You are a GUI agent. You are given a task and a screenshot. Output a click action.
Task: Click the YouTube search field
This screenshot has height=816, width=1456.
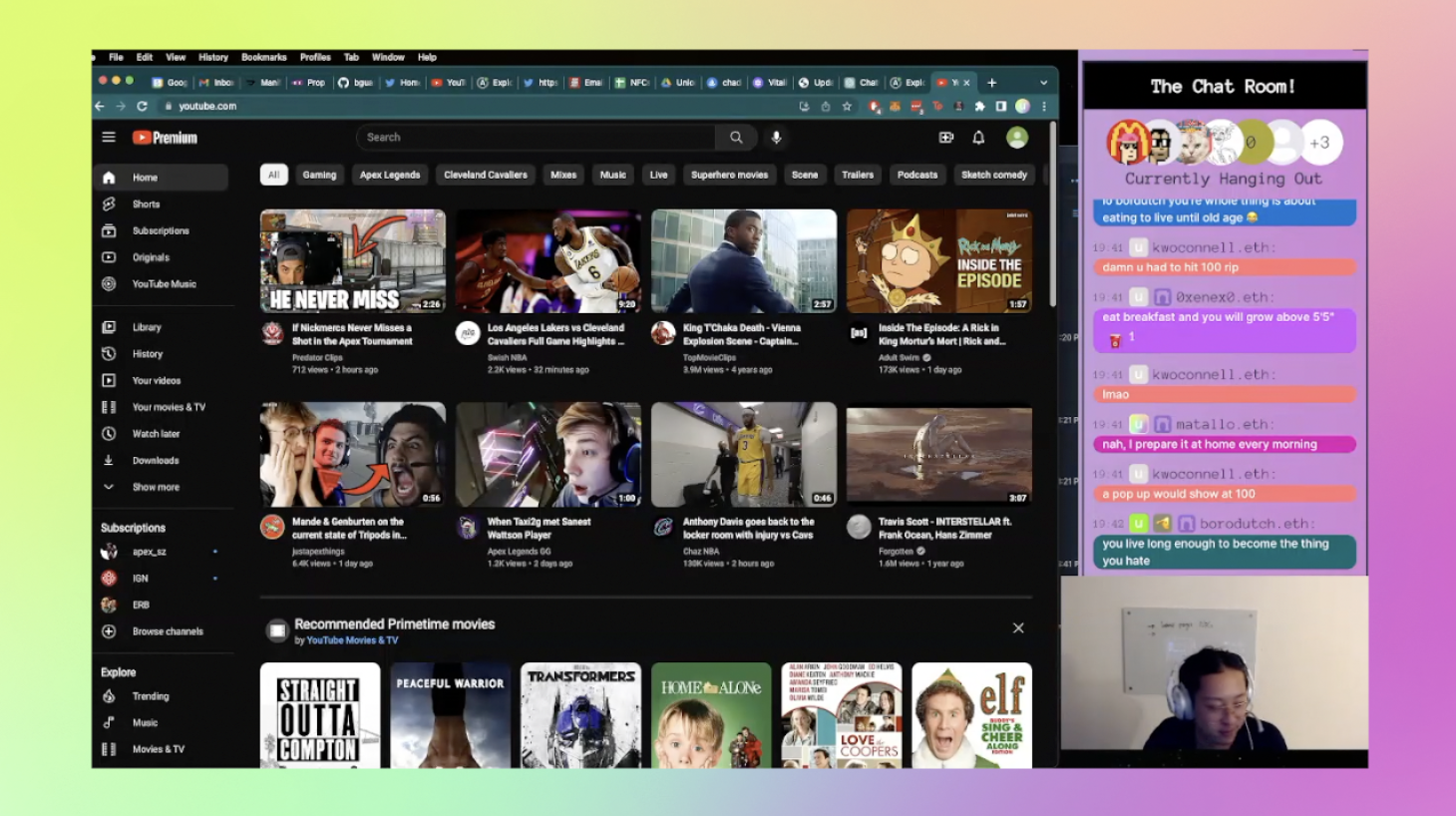click(x=537, y=138)
